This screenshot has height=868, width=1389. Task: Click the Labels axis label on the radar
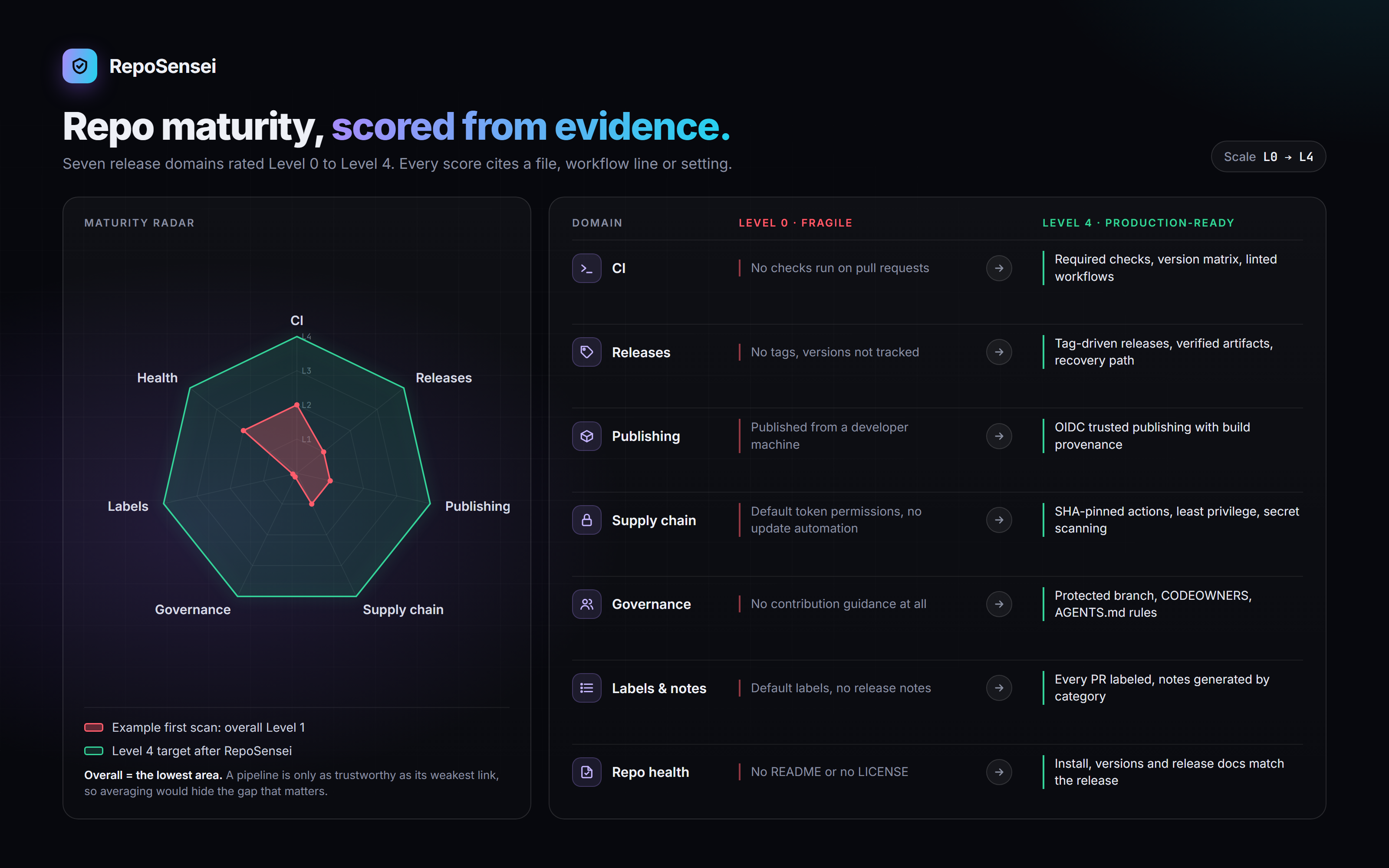click(128, 506)
